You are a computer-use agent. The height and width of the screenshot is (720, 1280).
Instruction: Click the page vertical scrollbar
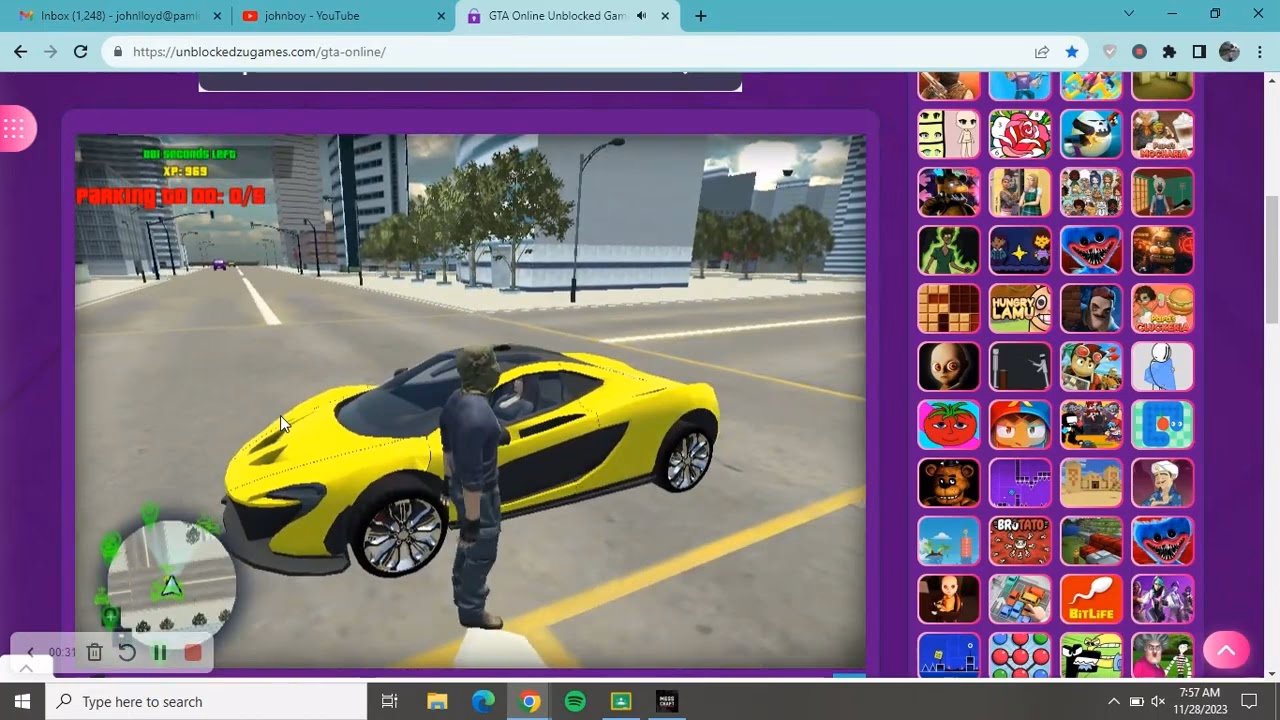tap(1272, 259)
